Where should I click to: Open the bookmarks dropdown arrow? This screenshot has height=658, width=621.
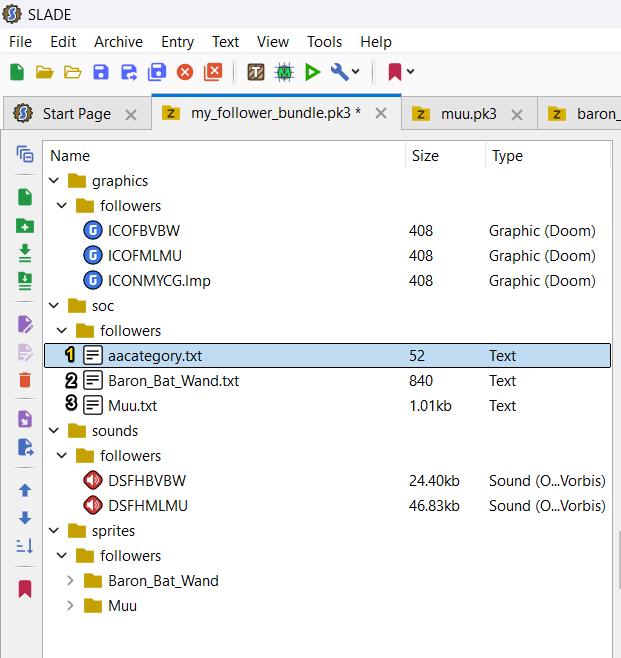(411, 72)
